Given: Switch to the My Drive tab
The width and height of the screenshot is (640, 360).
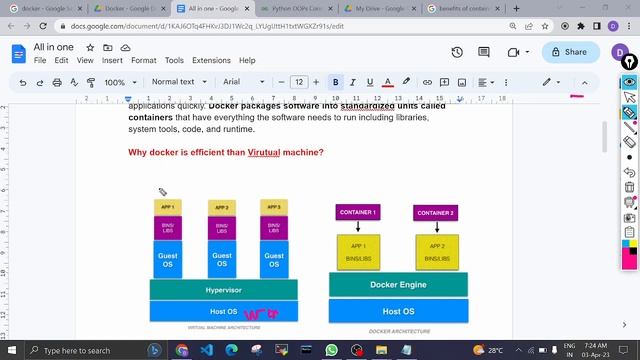Looking at the screenshot, I should 380,9.
